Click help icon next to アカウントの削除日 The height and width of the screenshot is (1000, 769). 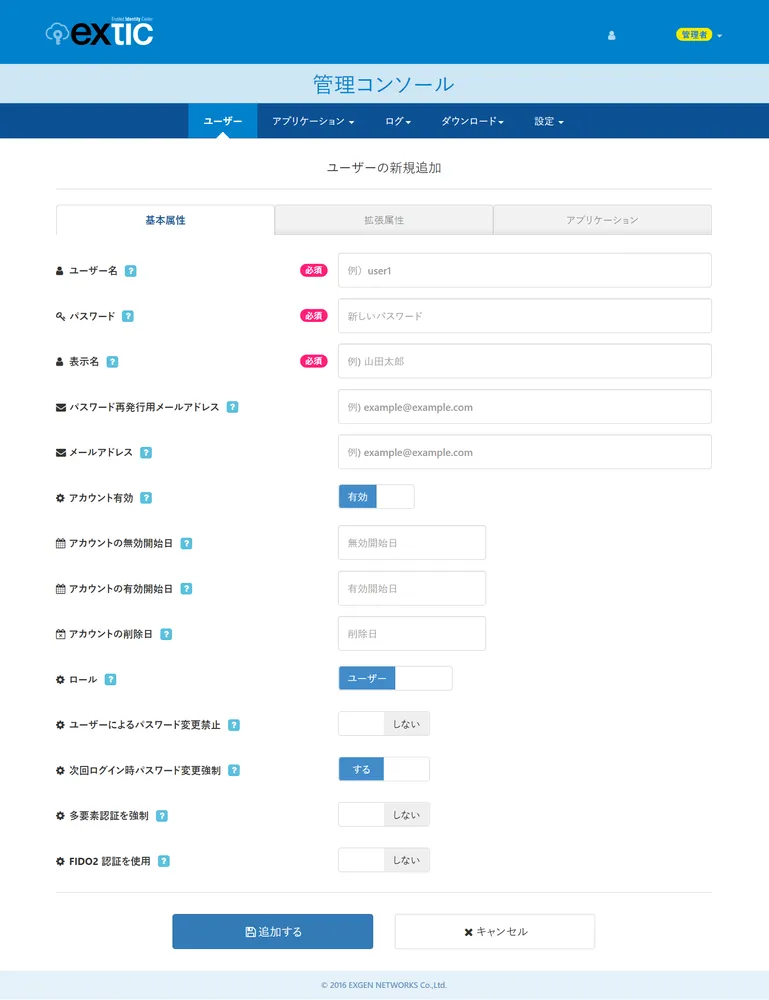(x=166, y=634)
